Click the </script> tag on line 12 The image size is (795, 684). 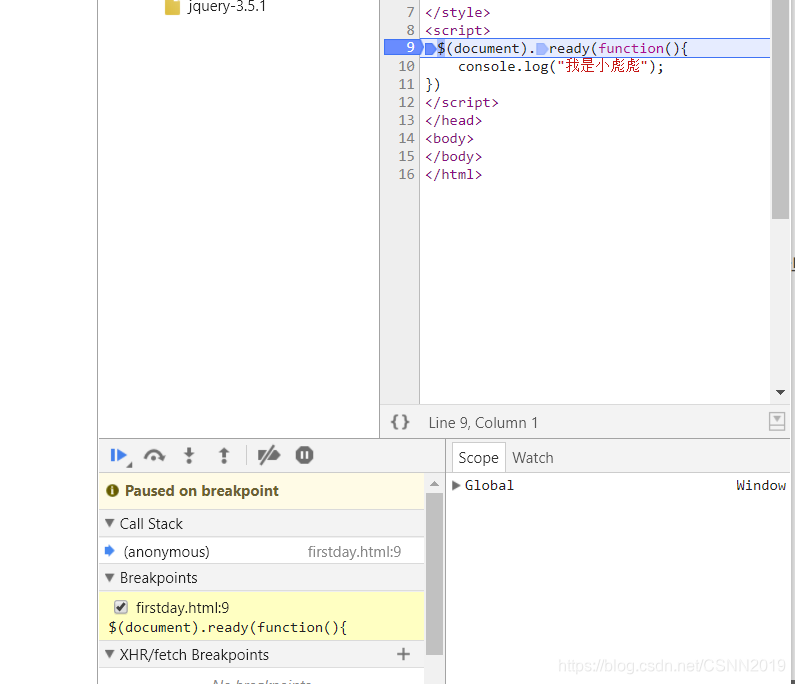461,102
